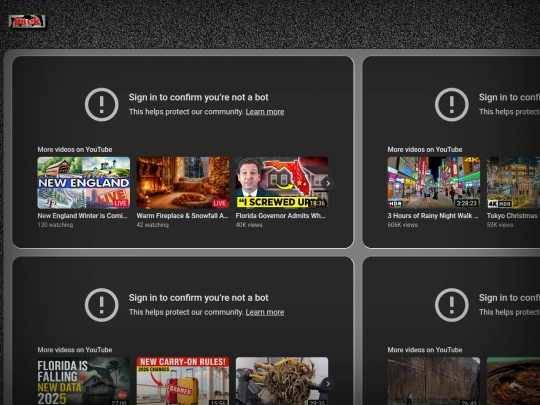Image resolution: width=540 pixels, height=405 pixels.
Task: Click the exclamation warning icon in bottom-right panel
Action: click(451, 305)
